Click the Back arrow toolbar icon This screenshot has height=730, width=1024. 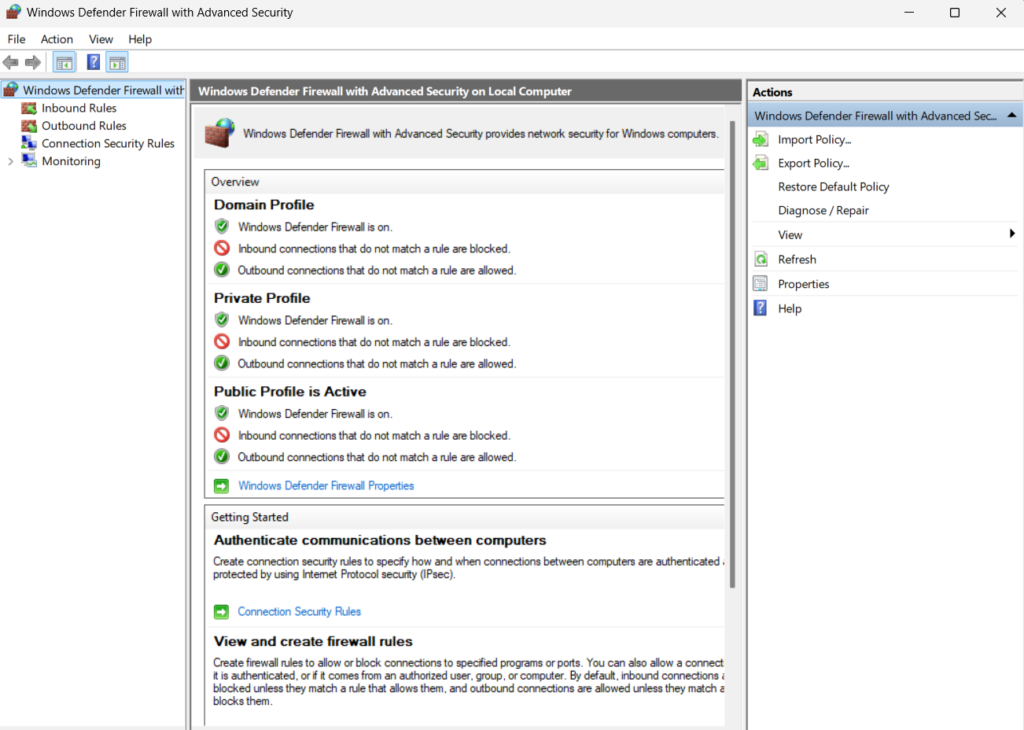pos(10,63)
